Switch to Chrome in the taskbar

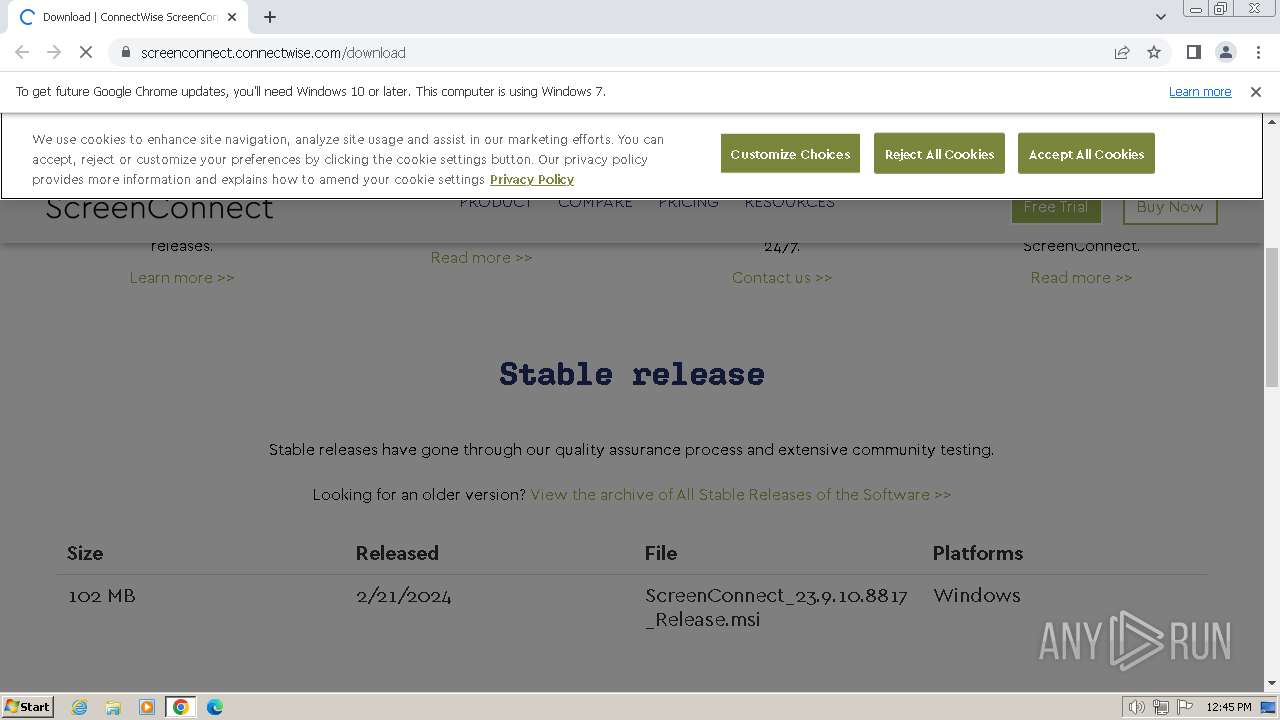click(181, 707)
